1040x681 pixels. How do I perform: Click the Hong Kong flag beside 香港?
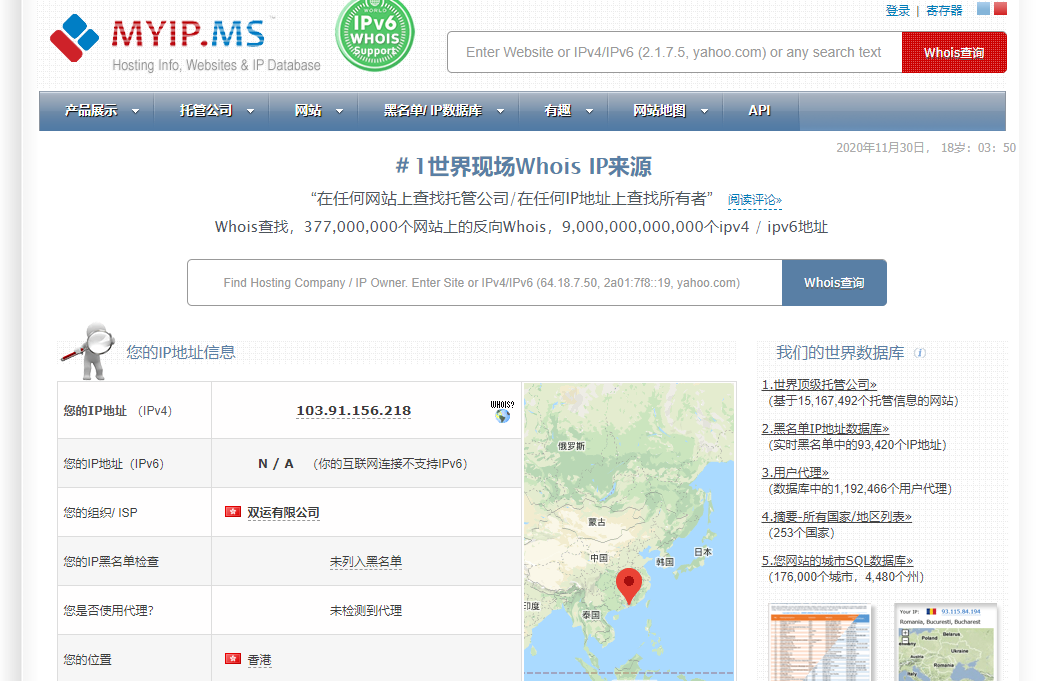pyautogui.click(x=233, y=659)
